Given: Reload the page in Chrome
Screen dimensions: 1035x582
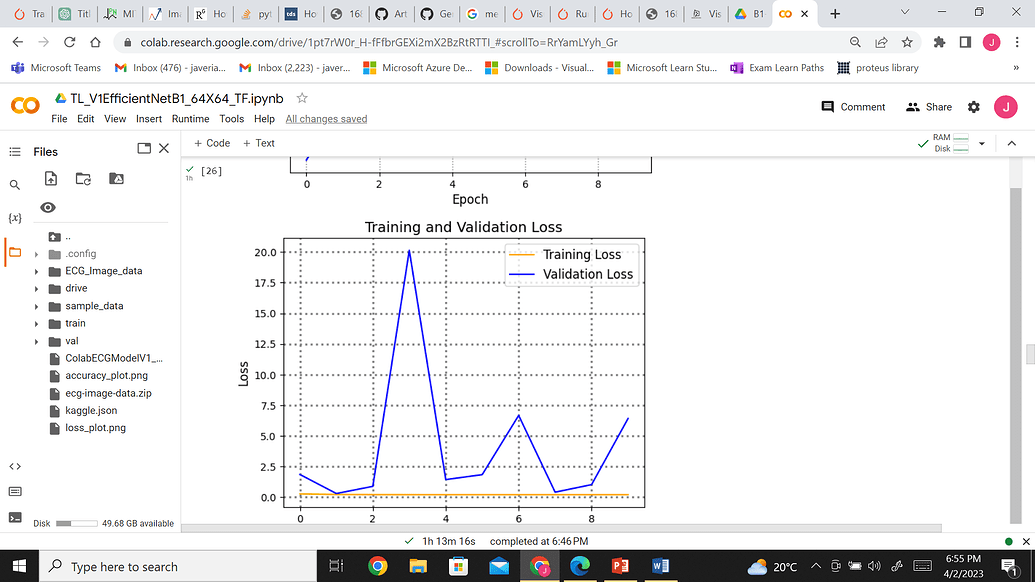Looking at the screenshot, I should coord(69,42).
